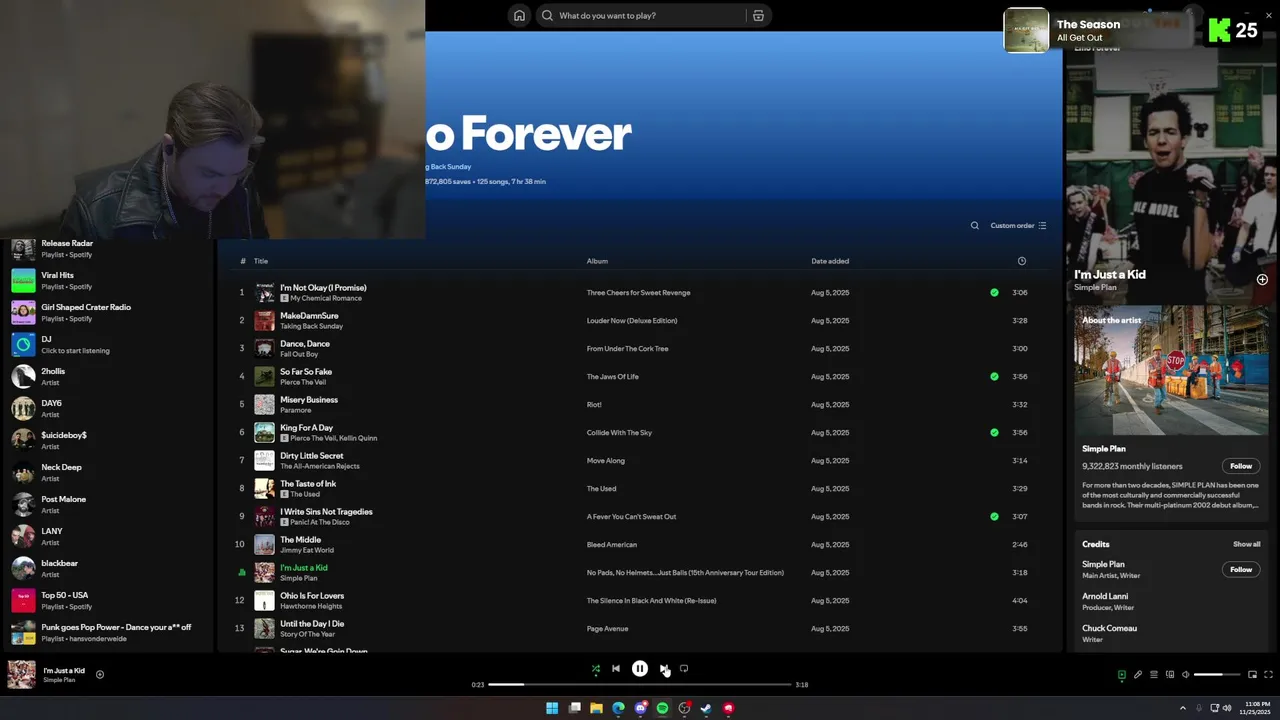The width and height of the screenshot is (1280, 720).
Task: Click now playing album art thumbnail bottom-left
Action: point(22,675)
